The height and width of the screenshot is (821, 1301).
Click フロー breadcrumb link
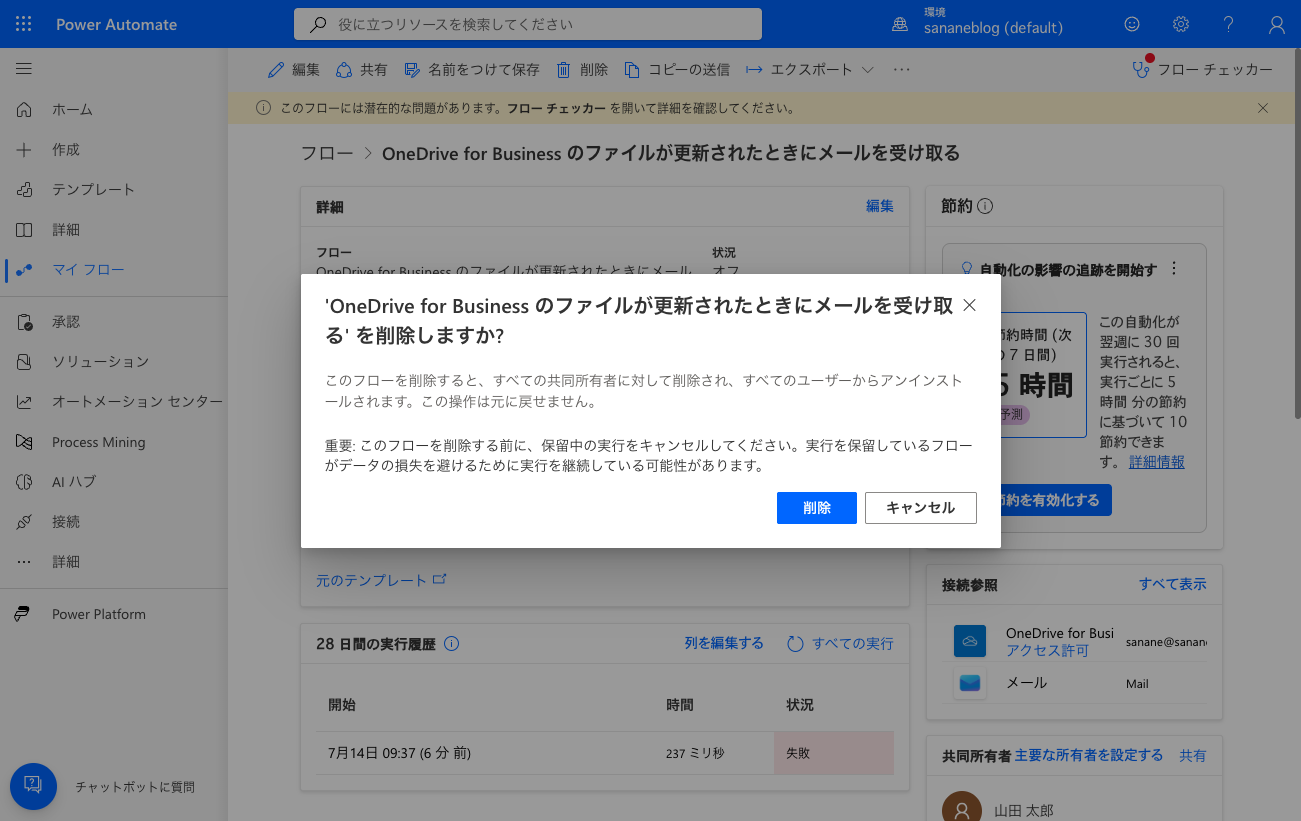pos(327,153)
